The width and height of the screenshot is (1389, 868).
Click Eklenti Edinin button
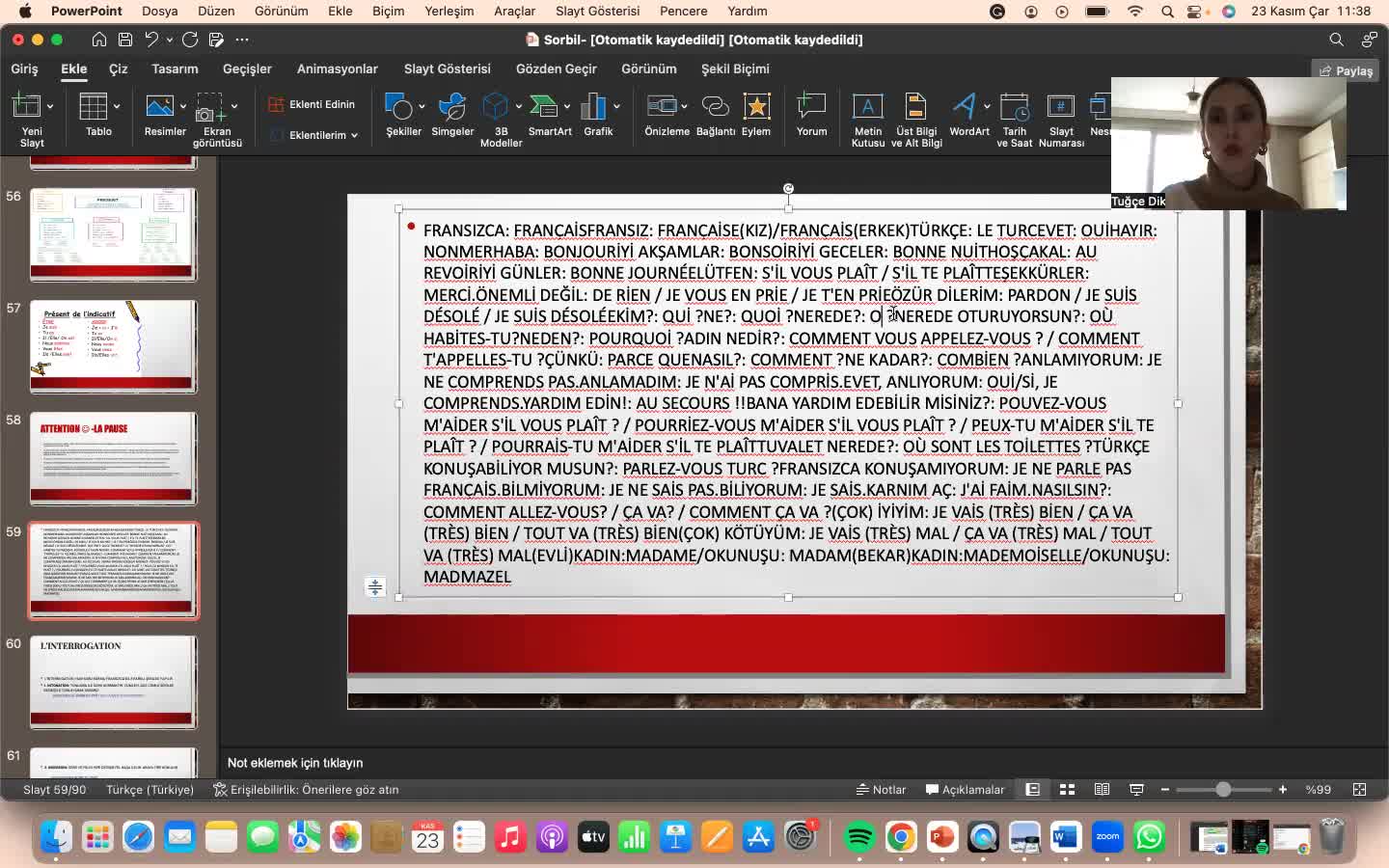click(312, 104)
